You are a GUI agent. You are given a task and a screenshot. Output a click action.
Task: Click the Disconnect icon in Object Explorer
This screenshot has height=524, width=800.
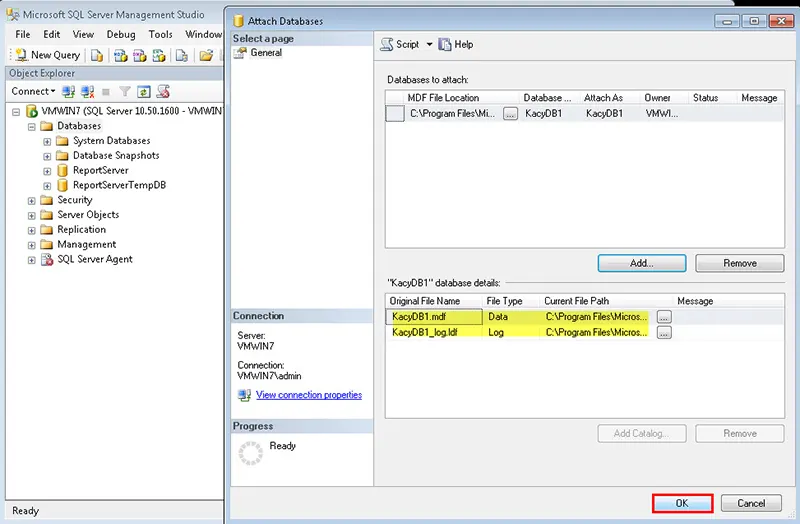click(x=88, y=92)
